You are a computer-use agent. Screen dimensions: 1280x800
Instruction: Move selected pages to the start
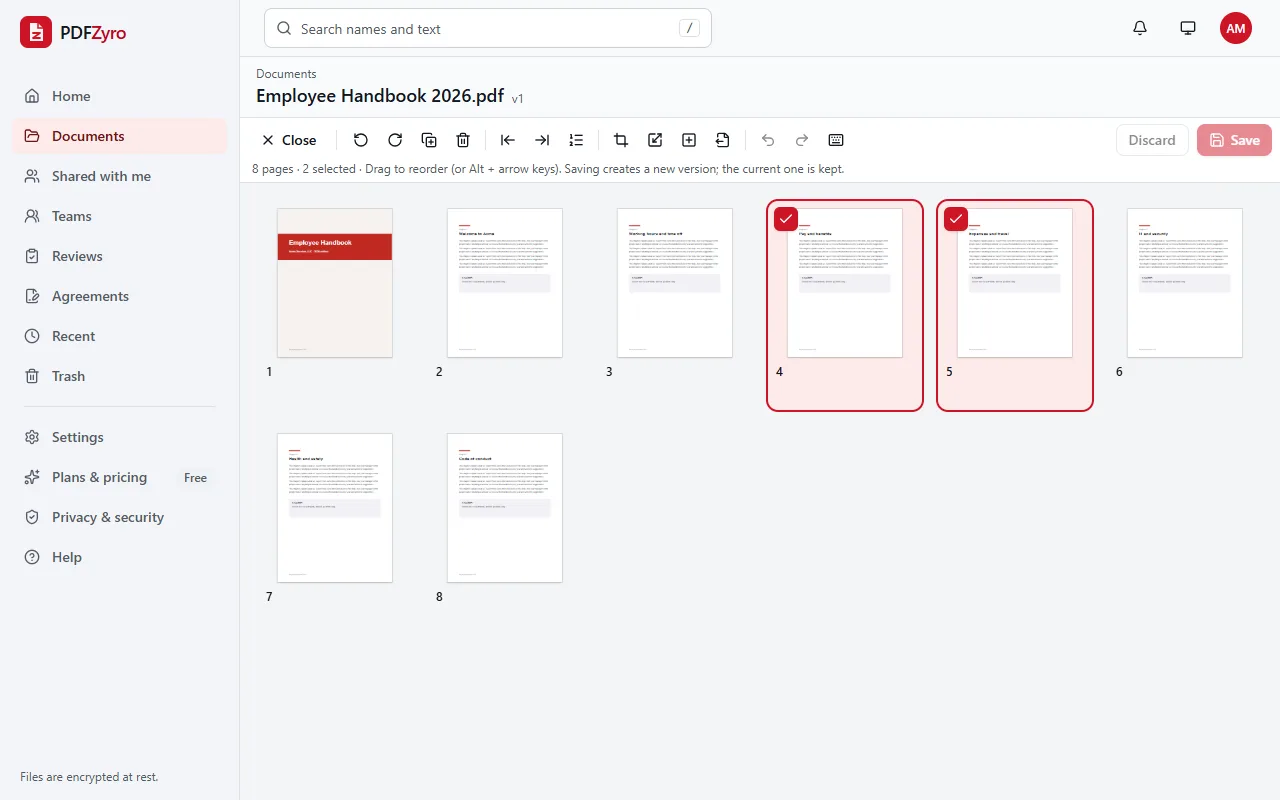pos(508,140)
